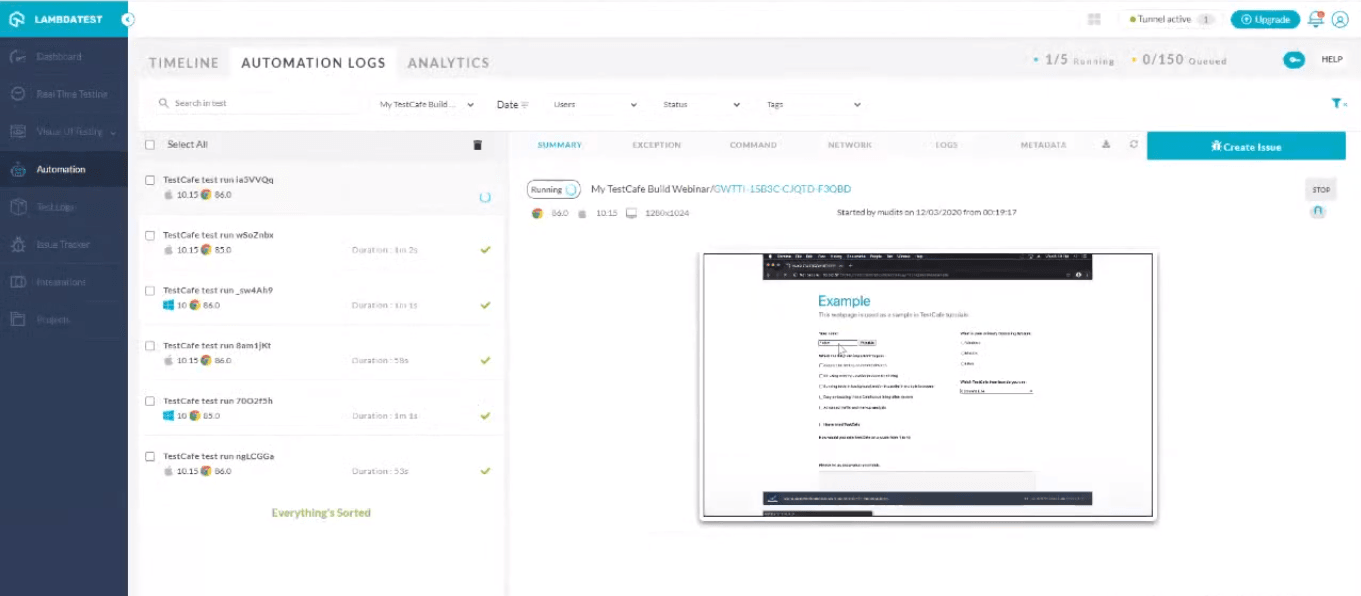Viewport: 1361px width, 596px height.
Task: Open the filter funnel icon
Action: (1337, 103)
